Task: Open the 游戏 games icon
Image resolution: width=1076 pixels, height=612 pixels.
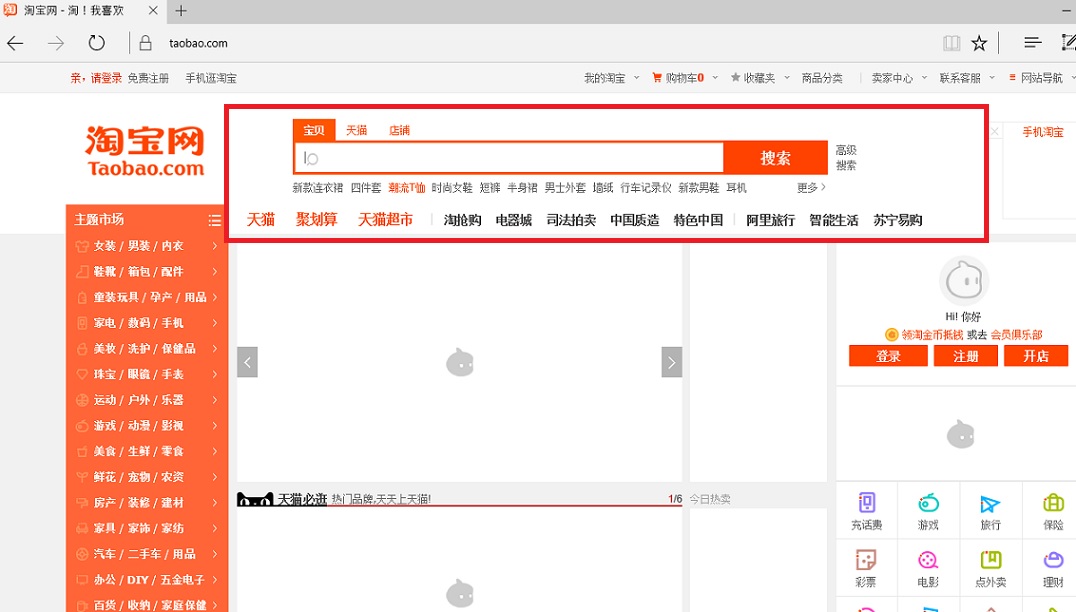Action: click(928, 503)
